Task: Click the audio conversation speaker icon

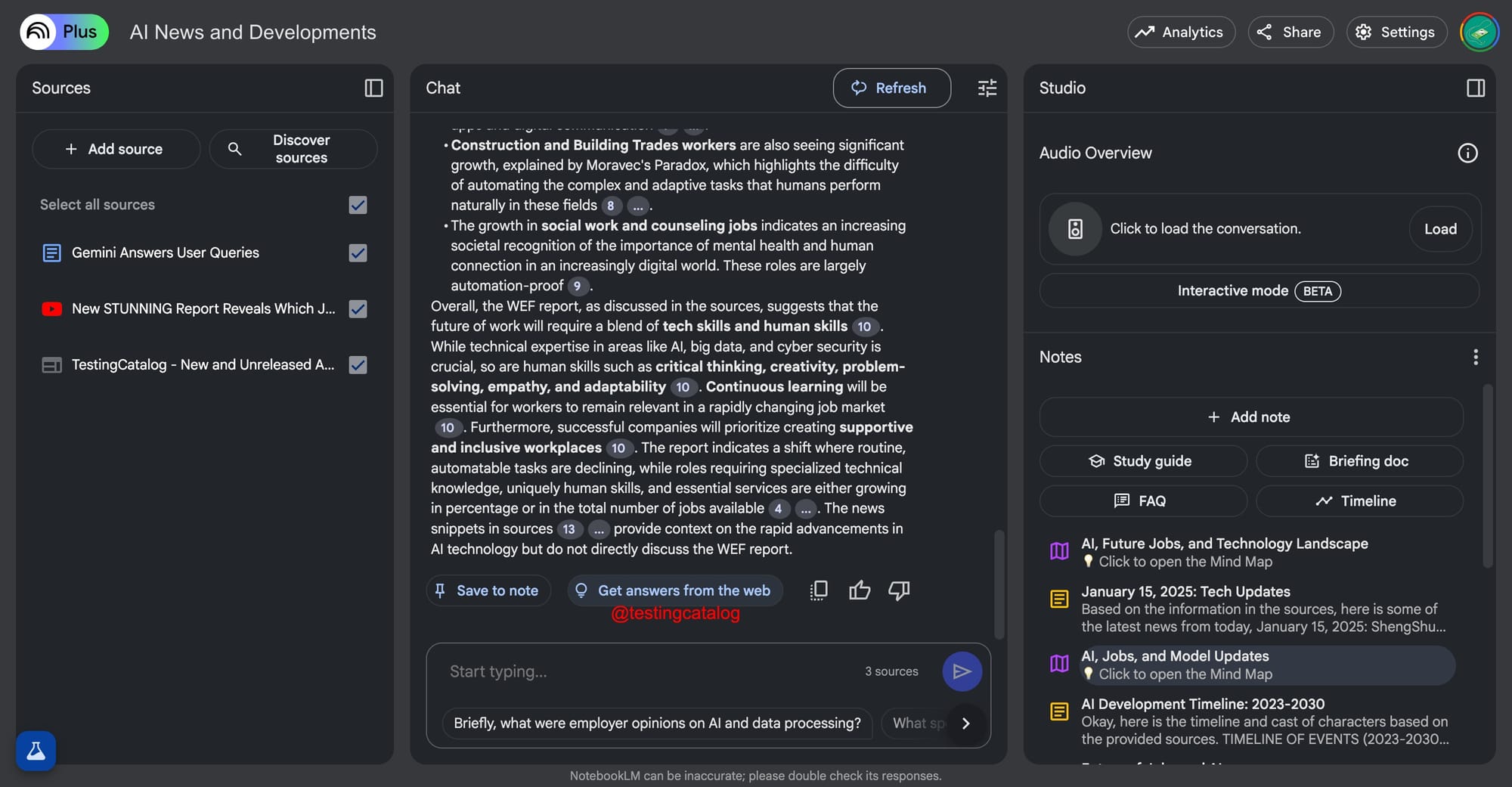Action: coord(1075,229)
